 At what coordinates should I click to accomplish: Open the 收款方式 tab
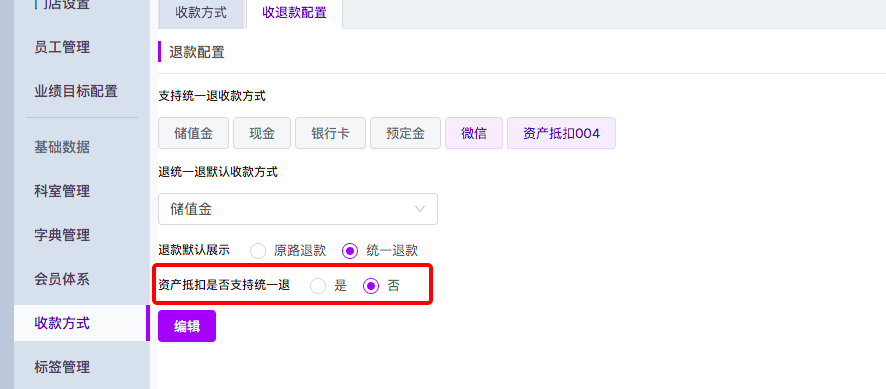click(201, 13)
